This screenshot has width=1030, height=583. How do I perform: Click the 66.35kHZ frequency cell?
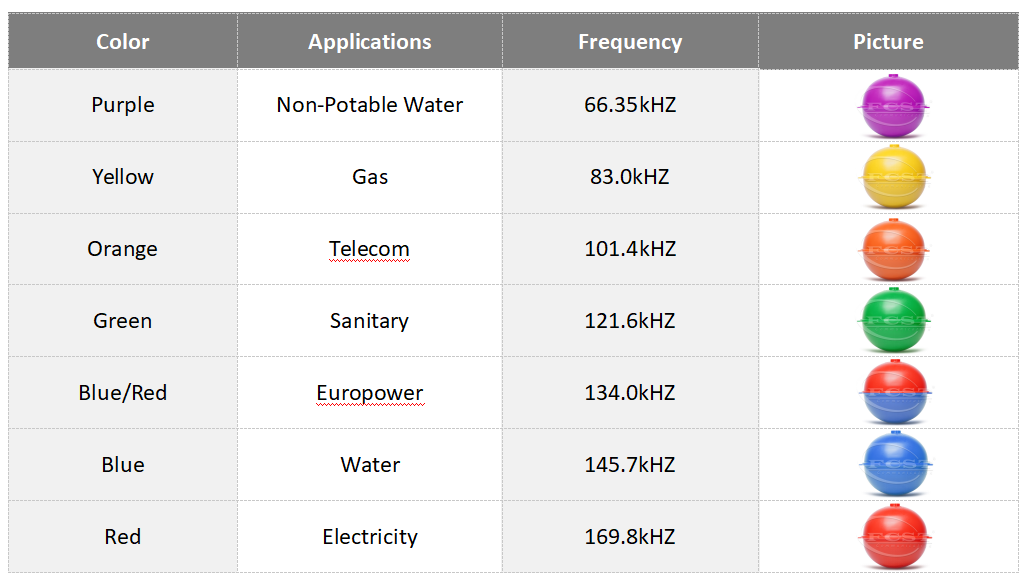click(x=630, y=105)
